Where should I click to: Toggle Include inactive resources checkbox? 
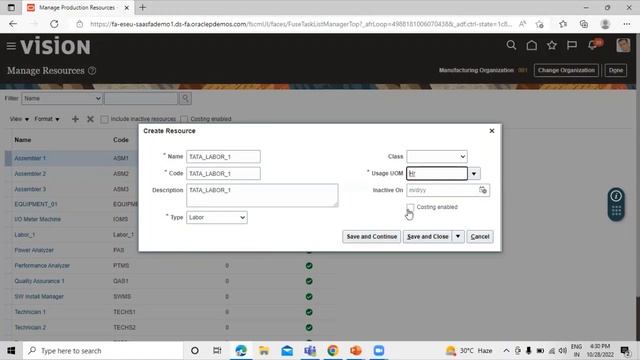104,119
